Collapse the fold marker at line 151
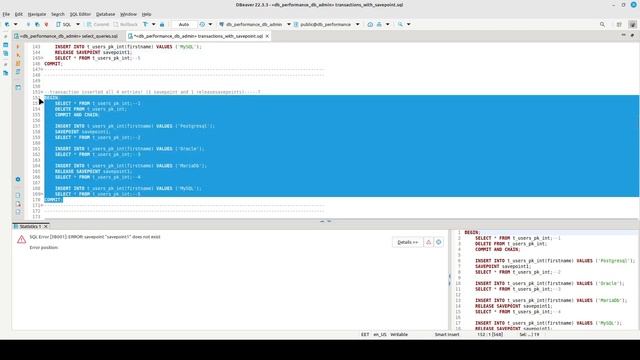The width and height of the screenshot is (640, 360). 42,92
